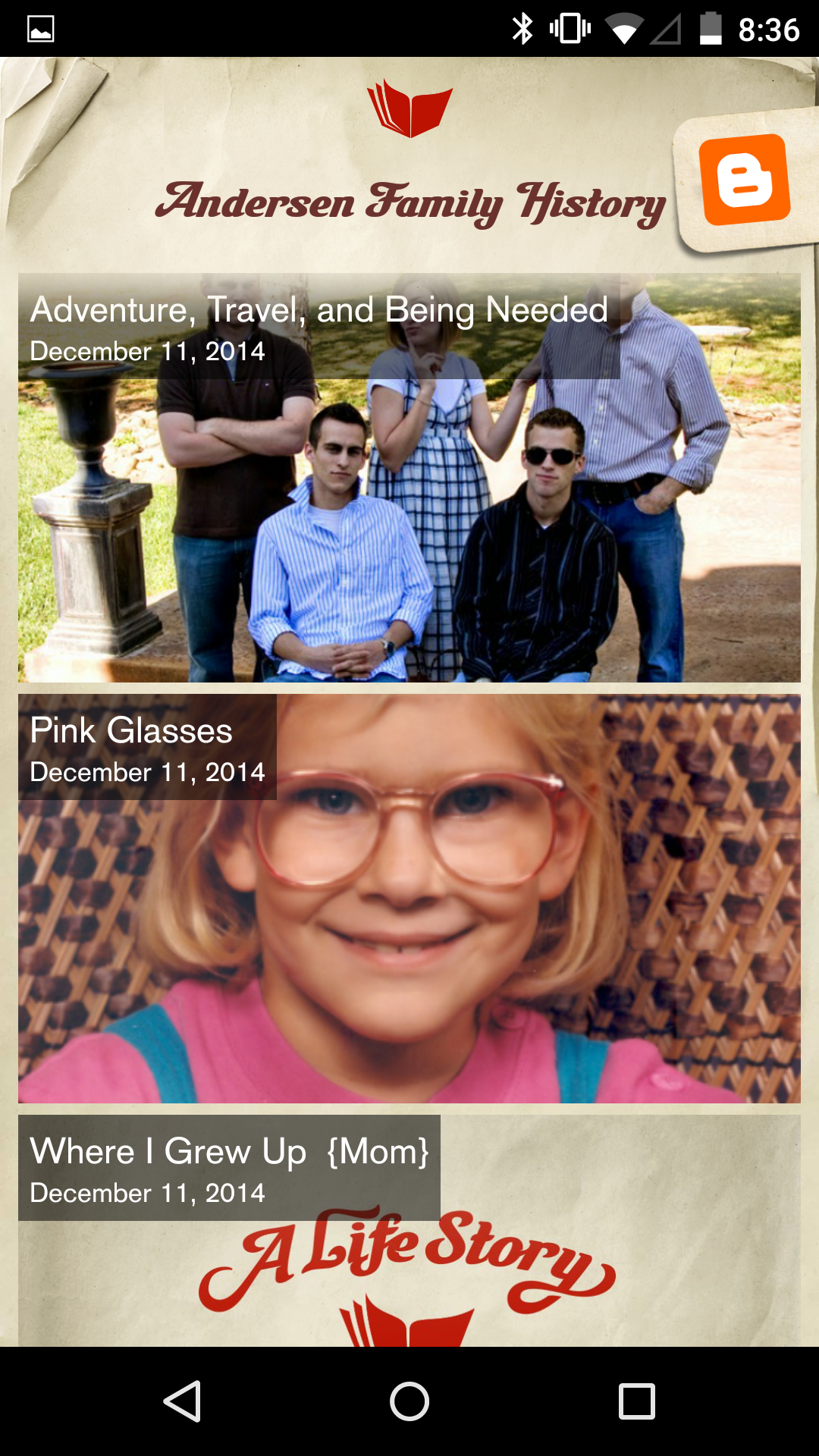Tap the battery status icon
Image resolution: width=819 pixels, height=1456 pixels.
pyautogui.click(x=711, y=29)
